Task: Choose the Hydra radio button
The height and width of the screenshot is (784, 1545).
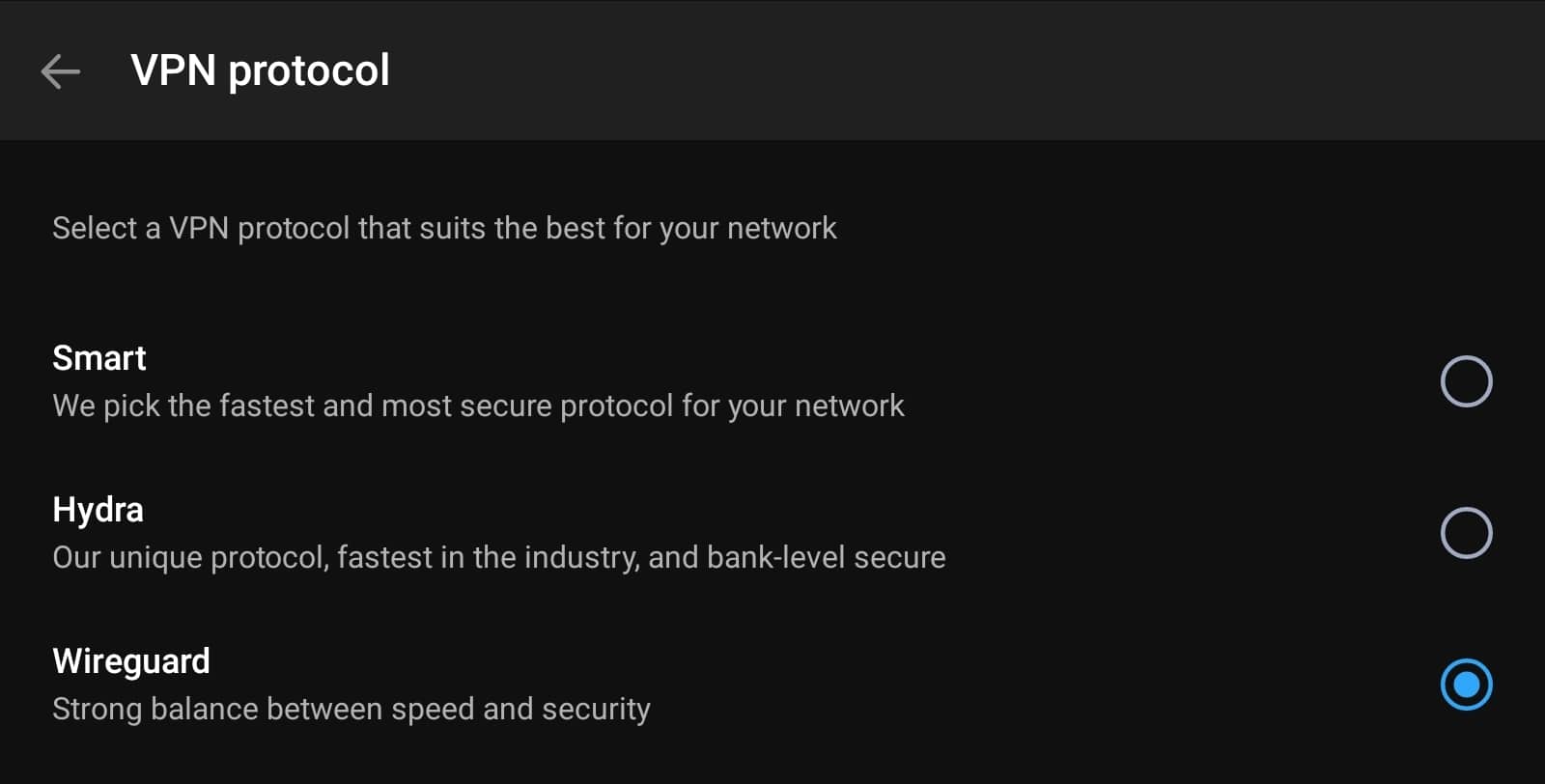Action: click(x=1466, y=533)
